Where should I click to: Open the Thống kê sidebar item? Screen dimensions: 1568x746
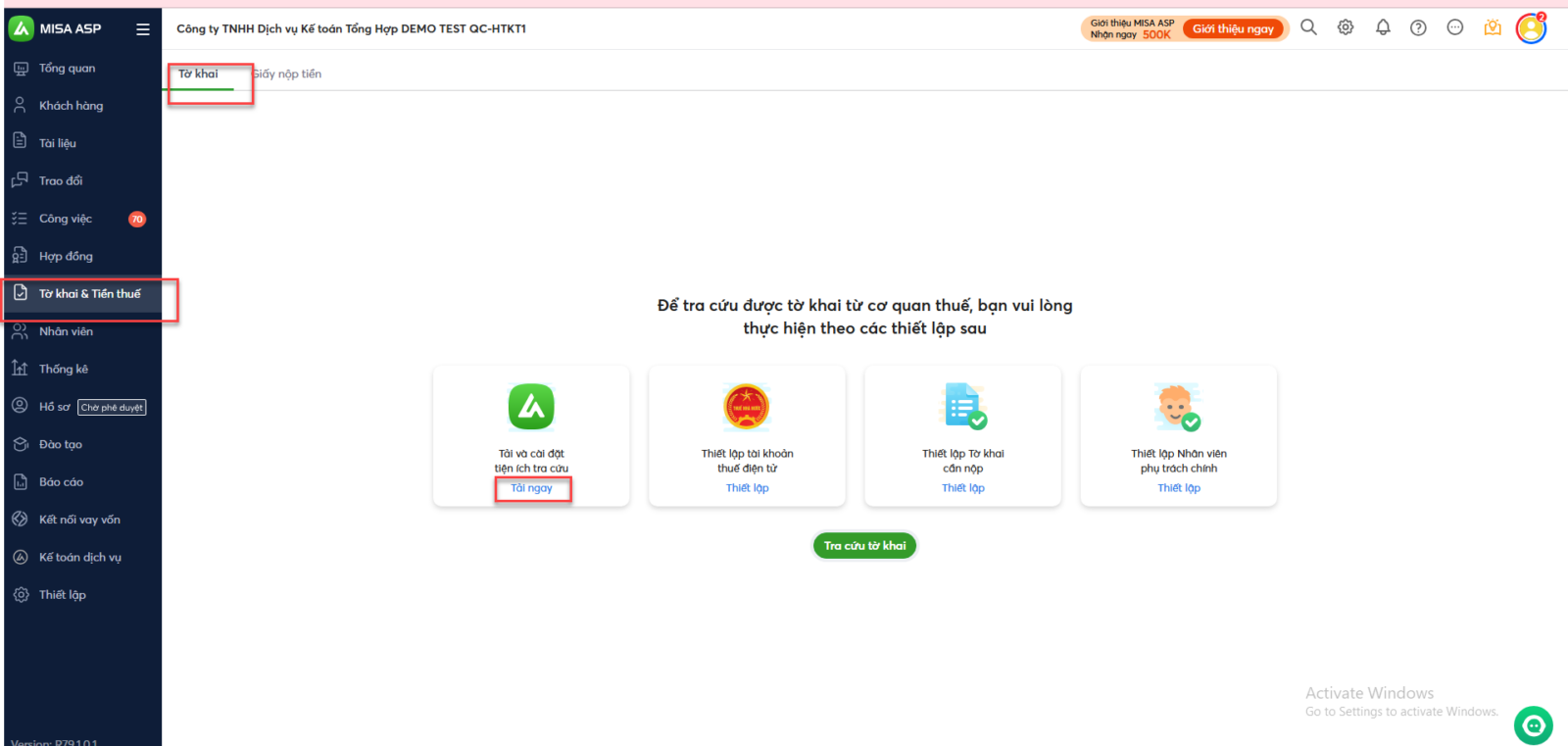point(64,369)
